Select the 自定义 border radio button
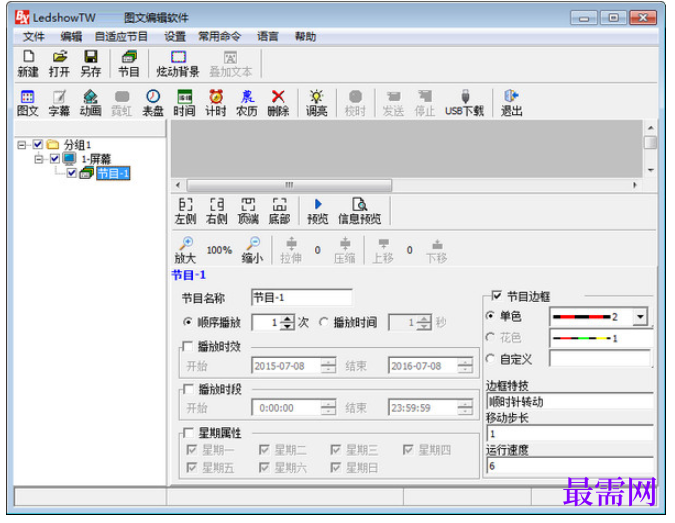 tap(490, 359)
